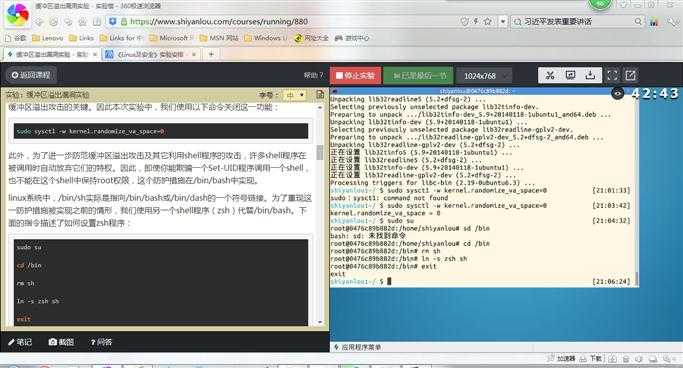This screenshot has width=683, height=368.
Task: Click the scissors clipboard tool icon
Action: [550, 75]
